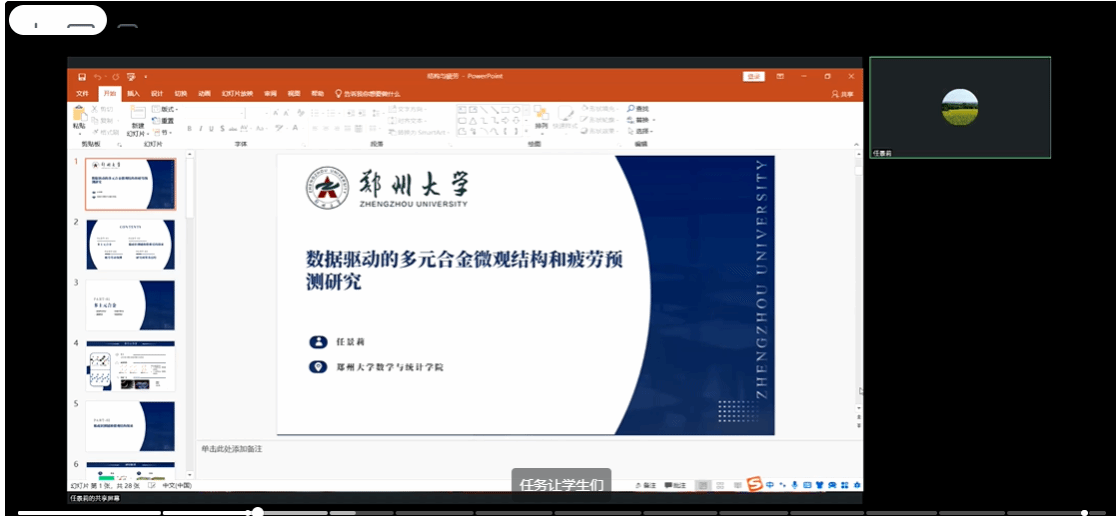Open the Replace (替换) dropdown

click(x=641, y=120)
